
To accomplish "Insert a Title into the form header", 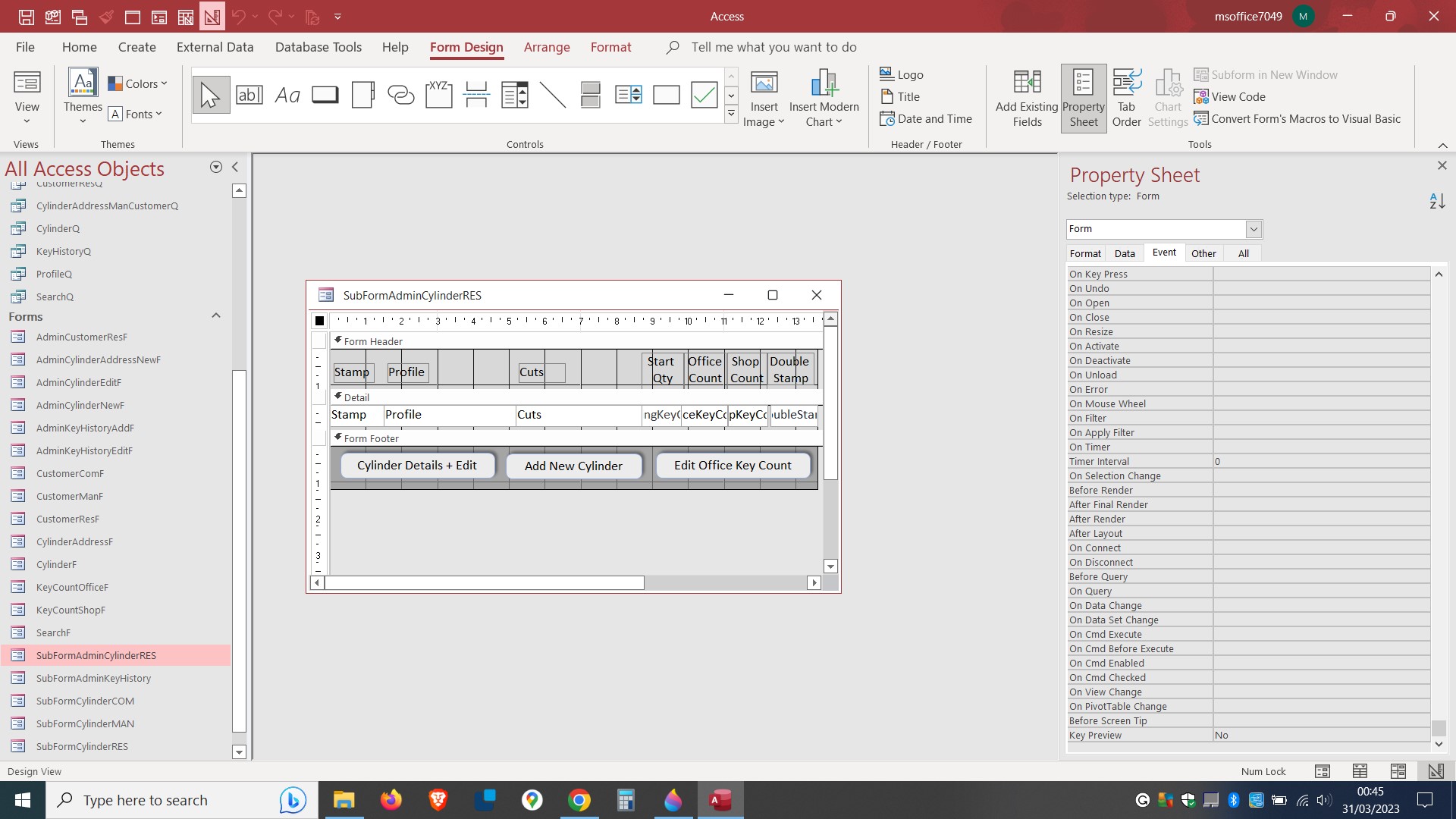I will 902,96.
